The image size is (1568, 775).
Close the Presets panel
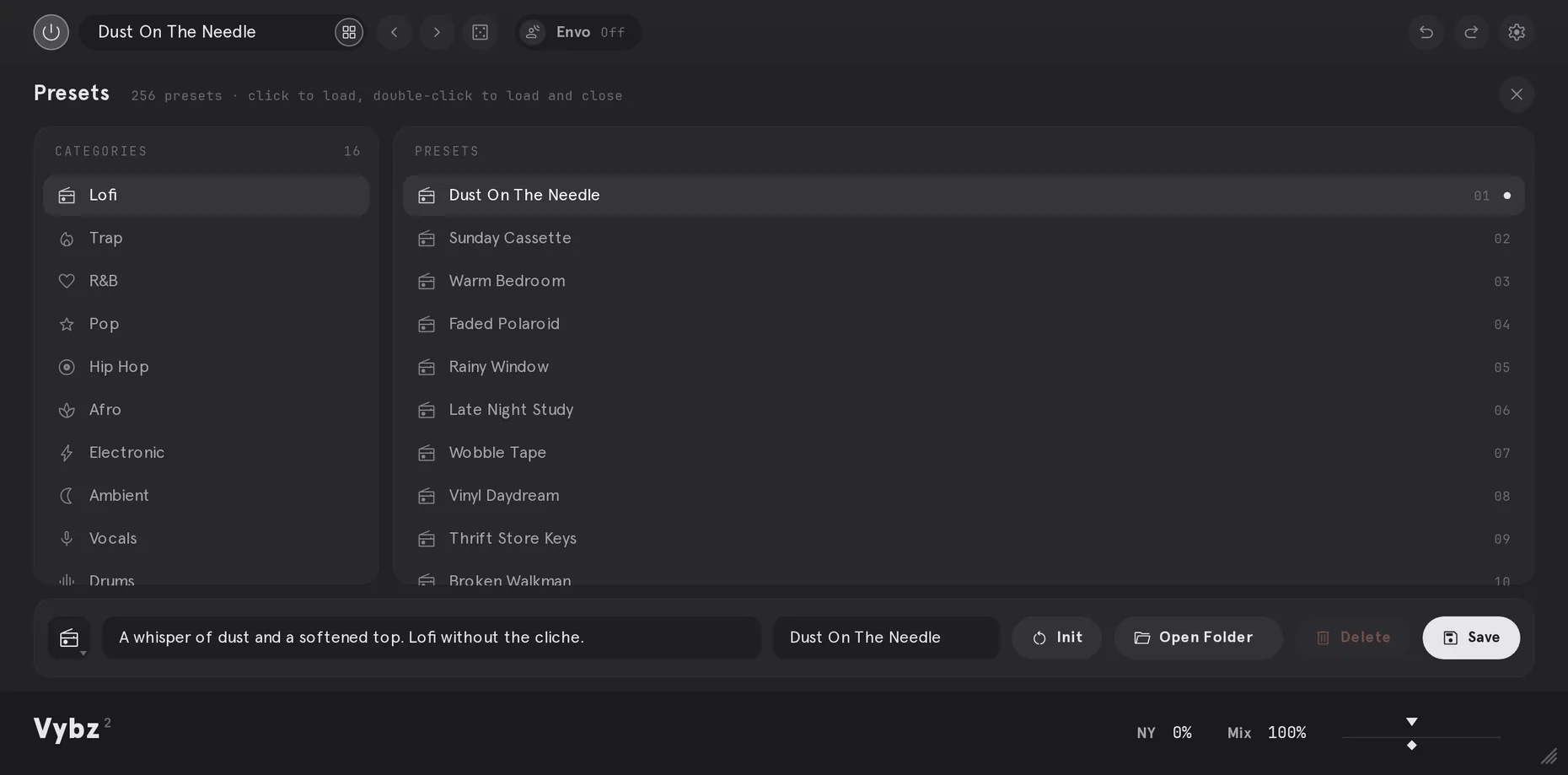point(1517,94)
